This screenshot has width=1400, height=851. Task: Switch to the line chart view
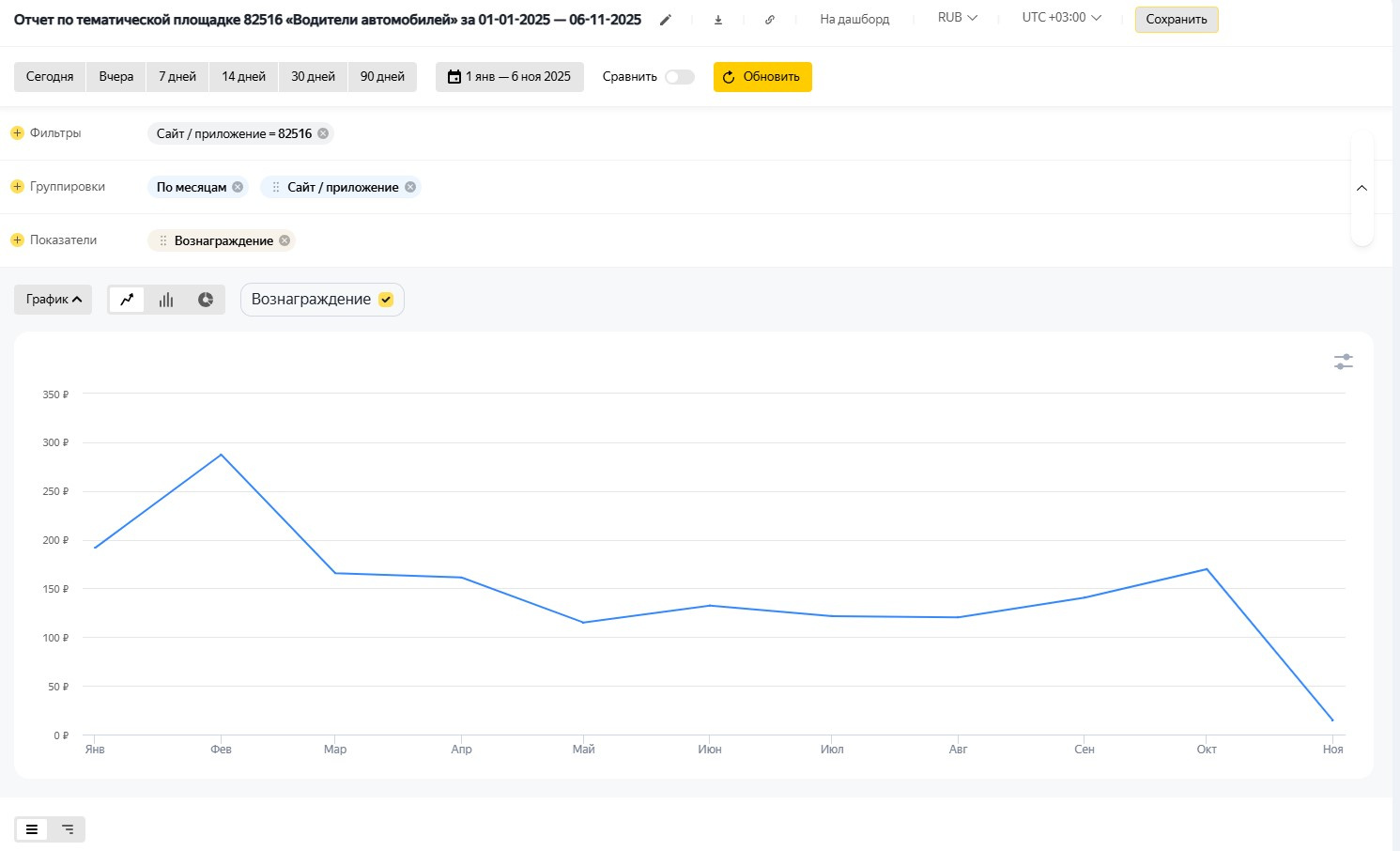[x=127, y=300]
